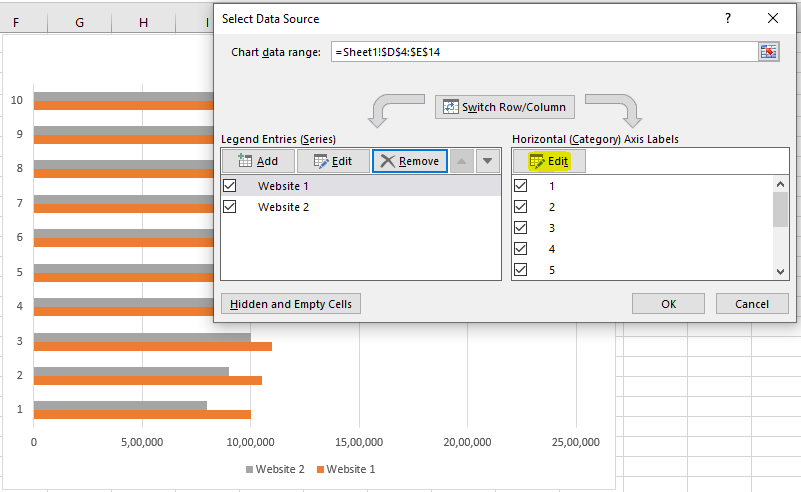Uncheck the Website 1 series checkbox
The width and height of the screenshot is (801, 492).
(230, 186)
